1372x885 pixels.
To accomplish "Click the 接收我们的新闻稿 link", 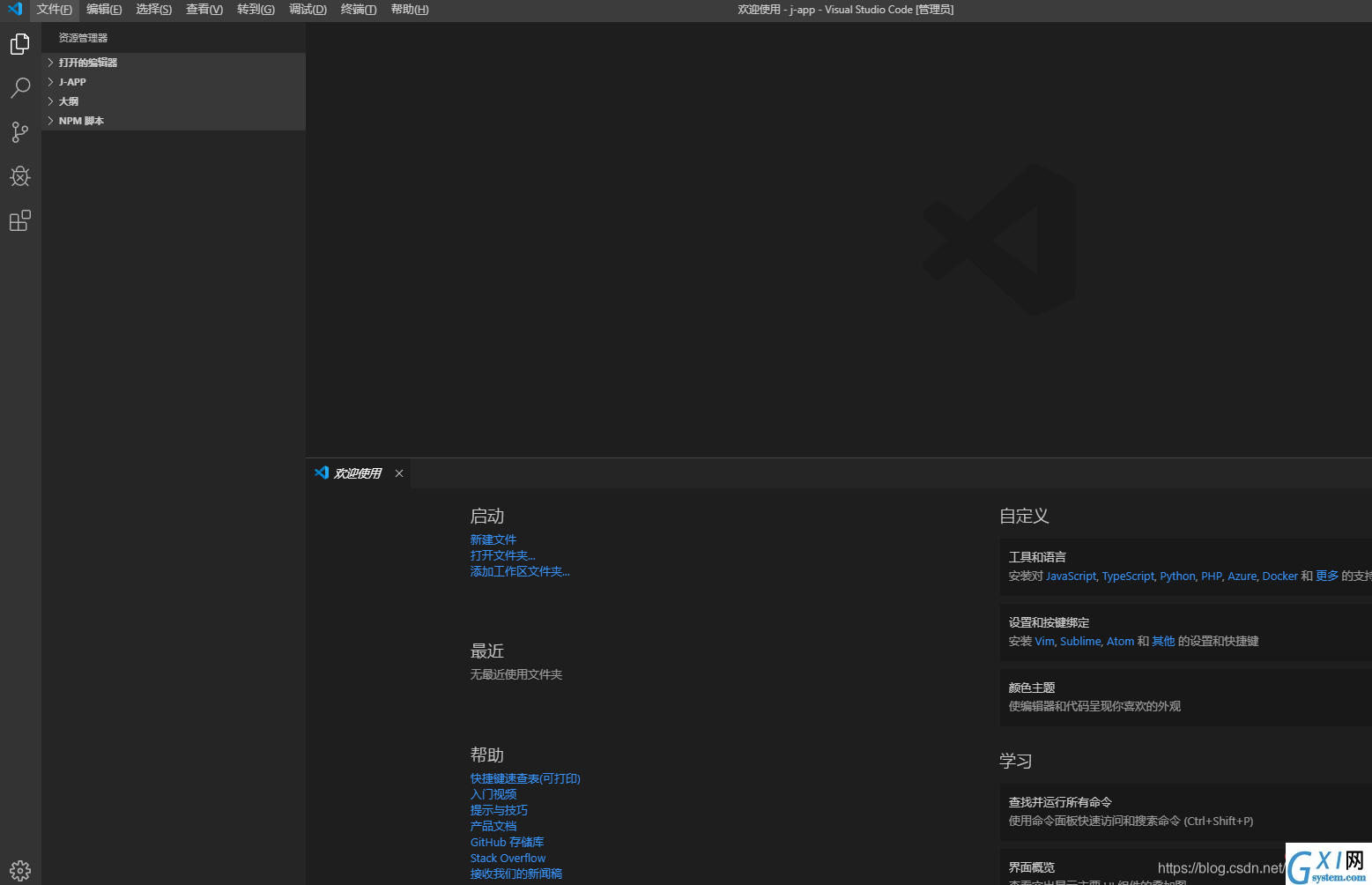I will click(516, 874).
